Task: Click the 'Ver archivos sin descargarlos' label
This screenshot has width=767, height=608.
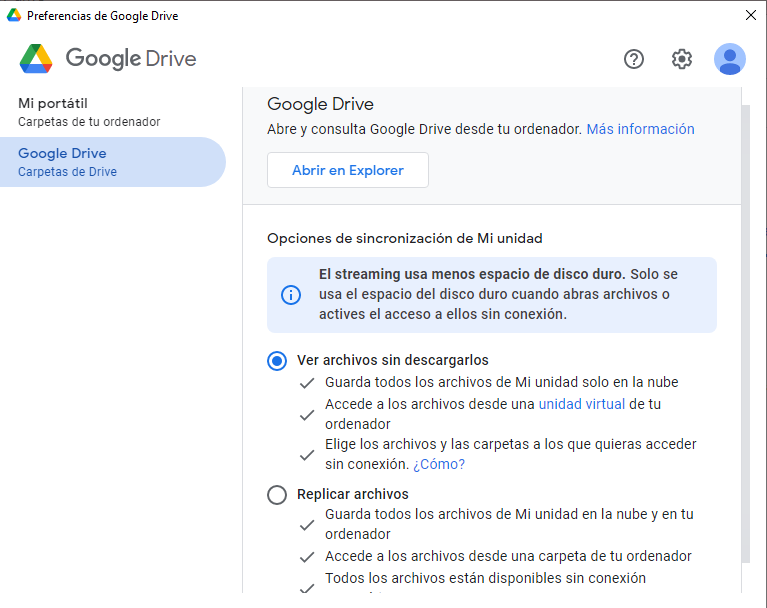Action: coord(393,360)
